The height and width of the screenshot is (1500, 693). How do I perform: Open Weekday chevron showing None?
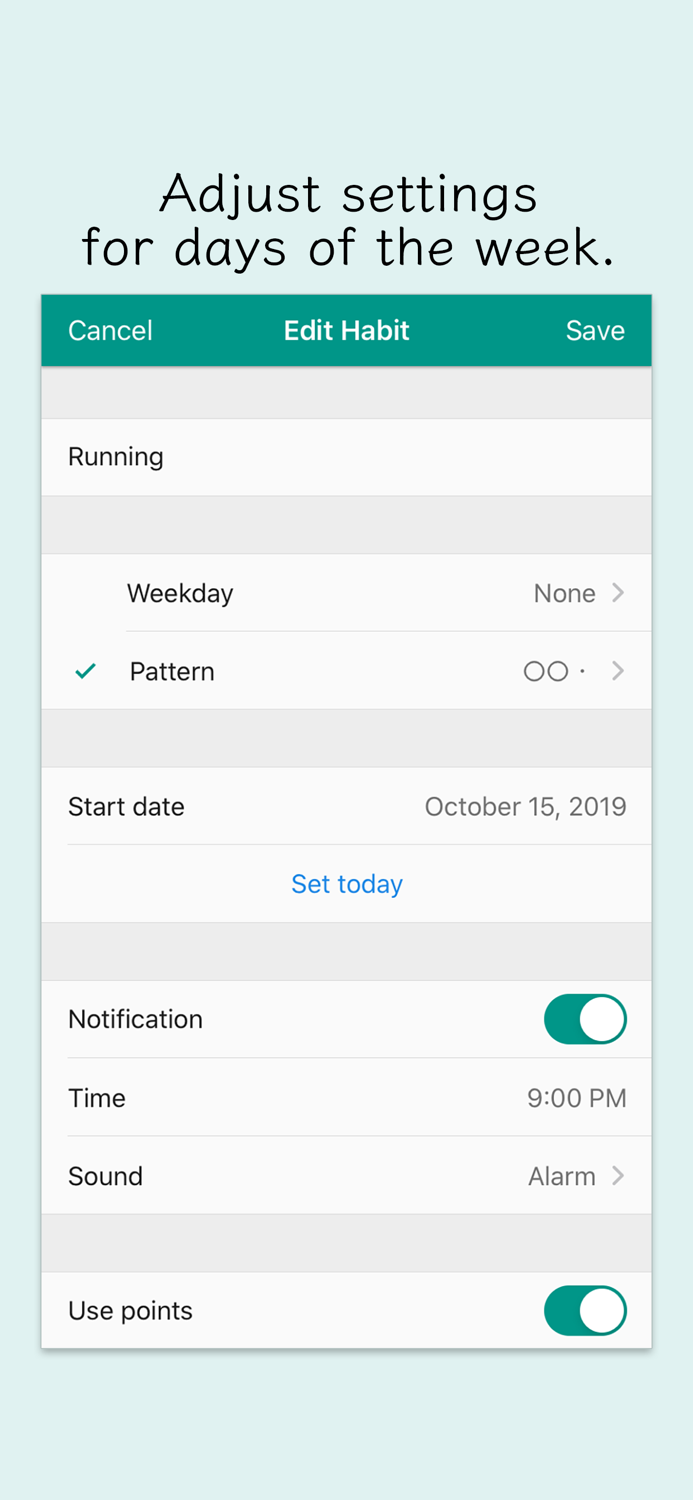(x=618, y=593)
